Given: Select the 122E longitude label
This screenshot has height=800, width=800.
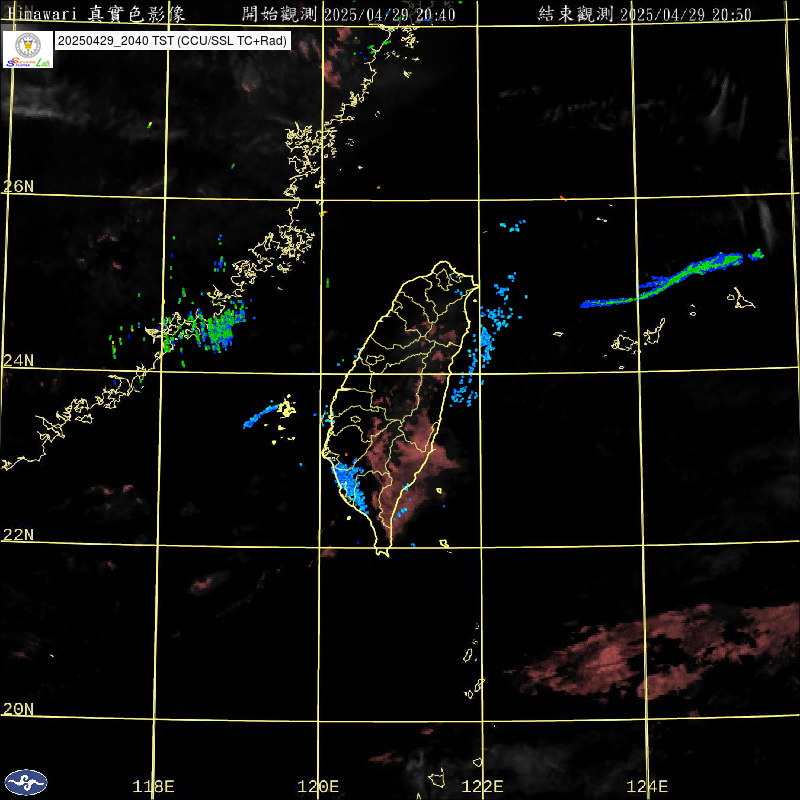Looking at the screenshot, I should (x=484, y=786).
